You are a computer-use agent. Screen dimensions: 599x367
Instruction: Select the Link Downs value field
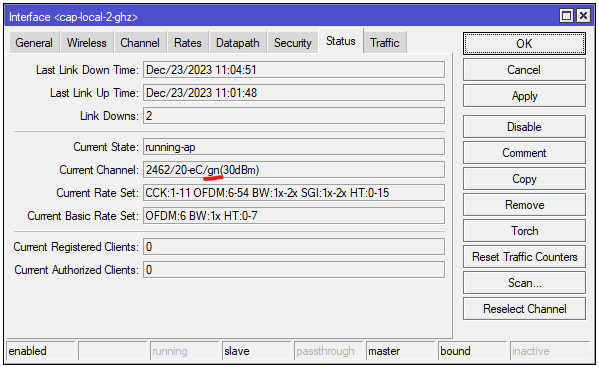pos(294,116)
